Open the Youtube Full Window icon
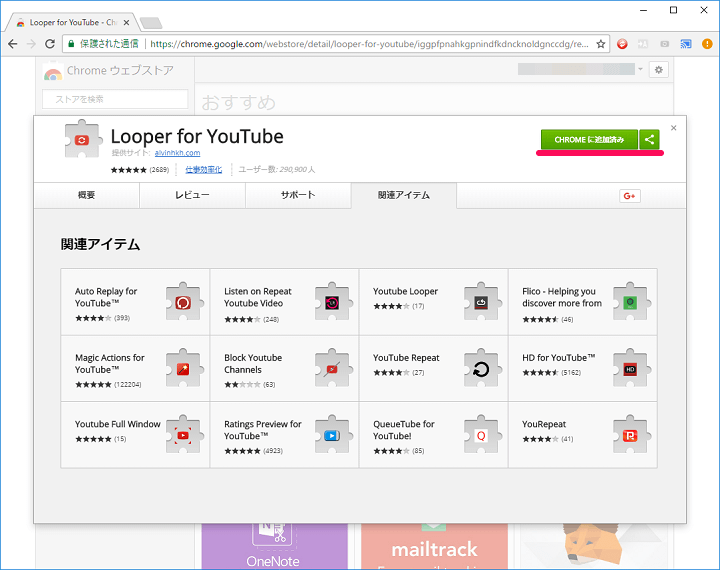 pos(183,435)
